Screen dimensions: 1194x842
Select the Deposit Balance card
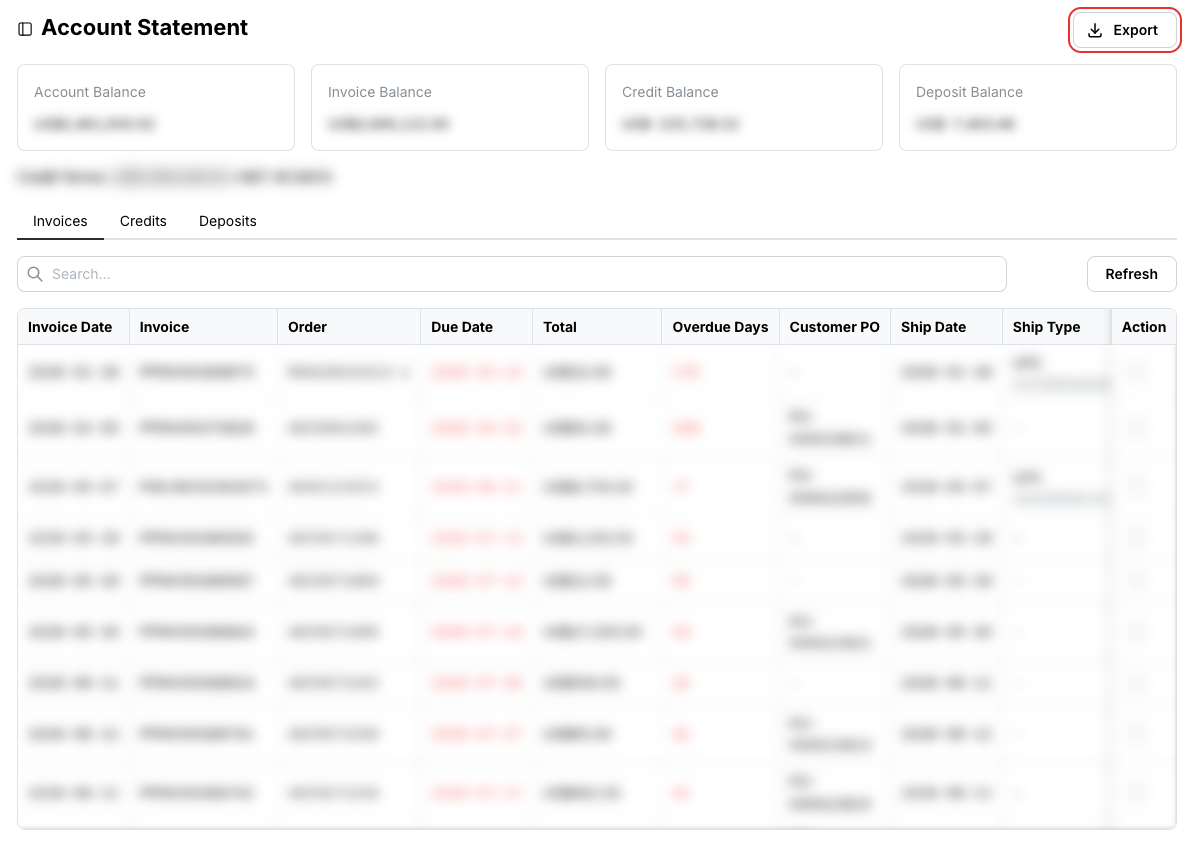click(1038, 107)
